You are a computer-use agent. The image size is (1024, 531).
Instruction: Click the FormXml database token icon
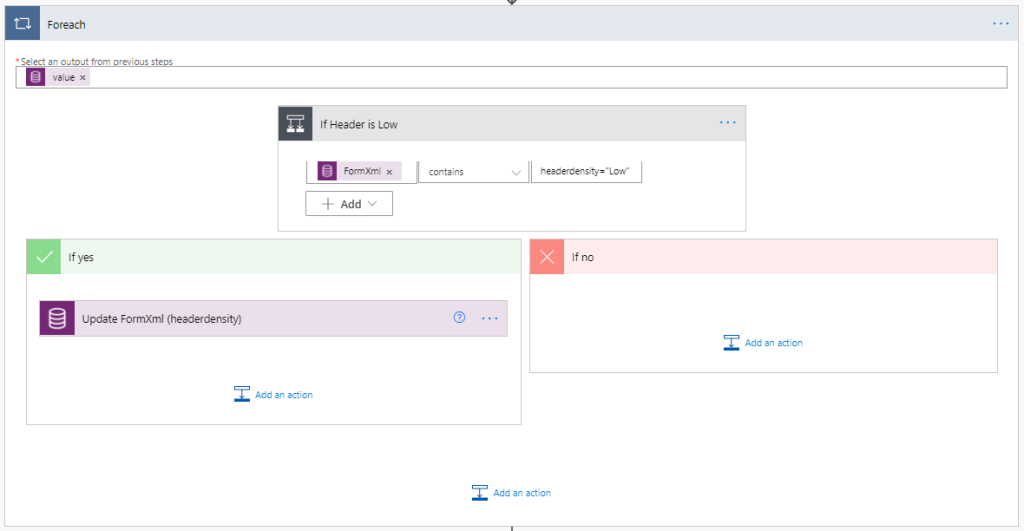pos(327,172)
